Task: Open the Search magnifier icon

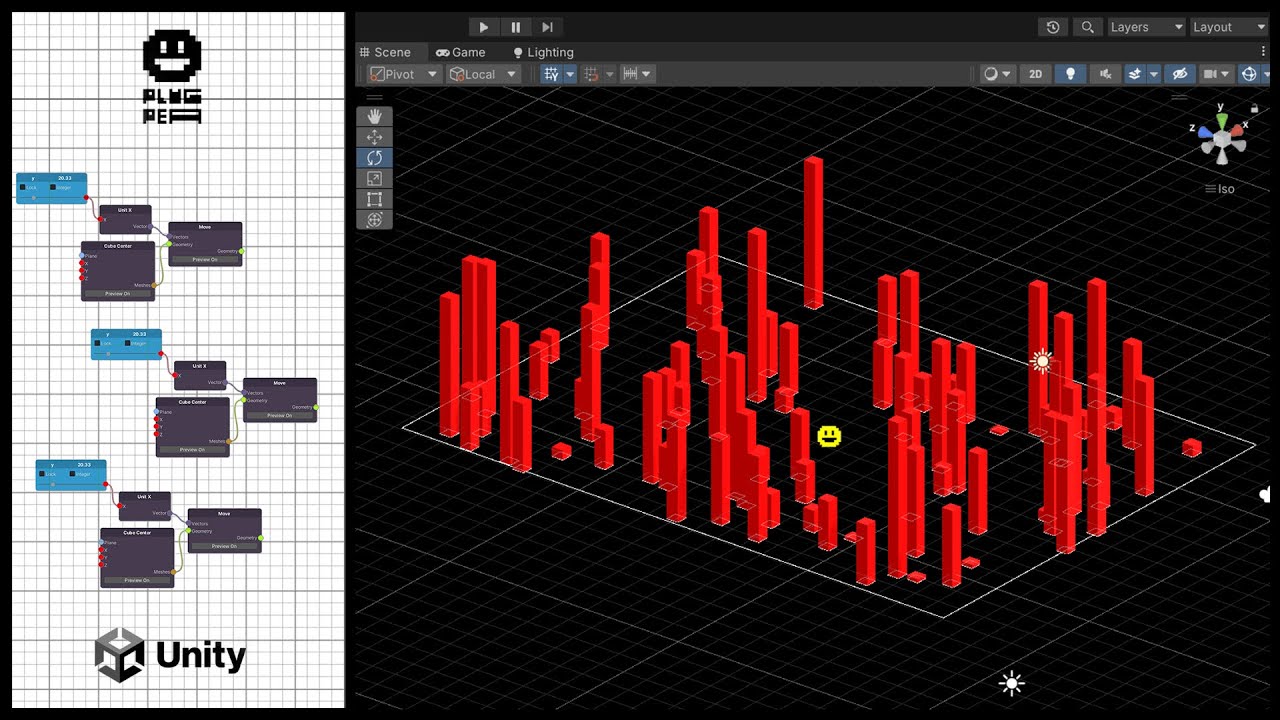Action: coord(1088,27)
